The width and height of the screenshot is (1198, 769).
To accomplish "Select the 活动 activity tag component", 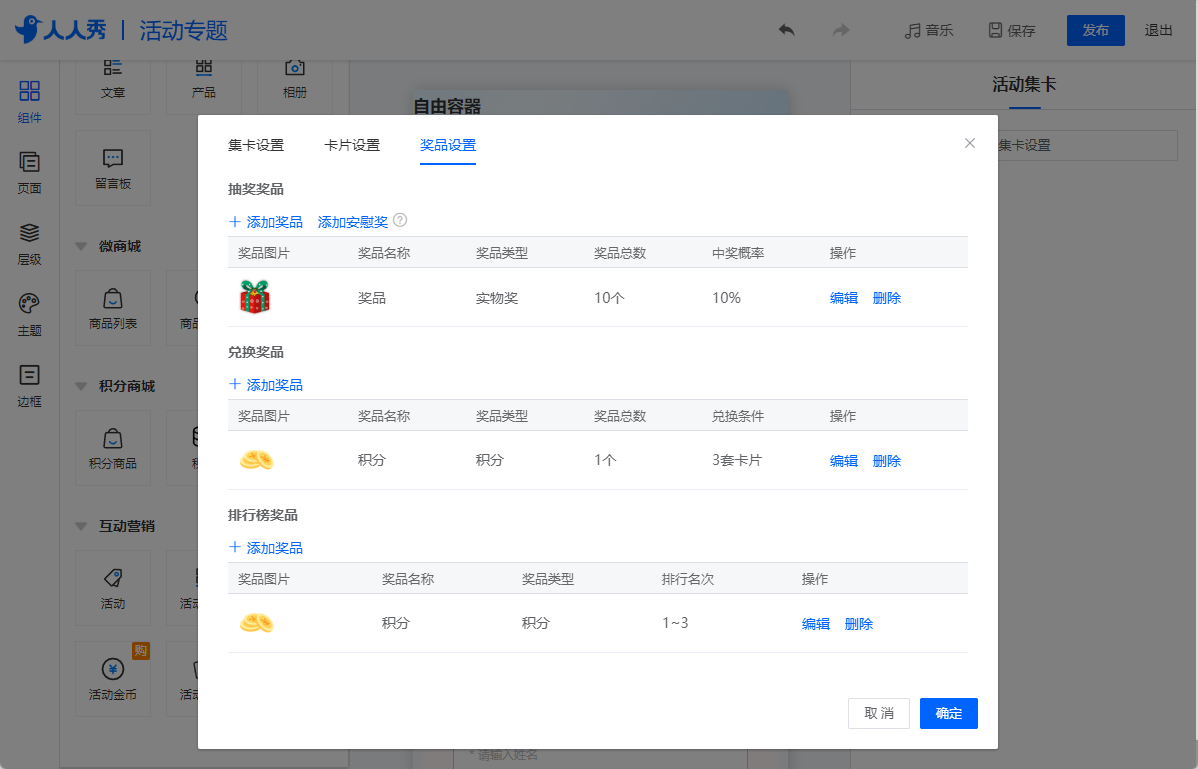I will coord(113,588).
